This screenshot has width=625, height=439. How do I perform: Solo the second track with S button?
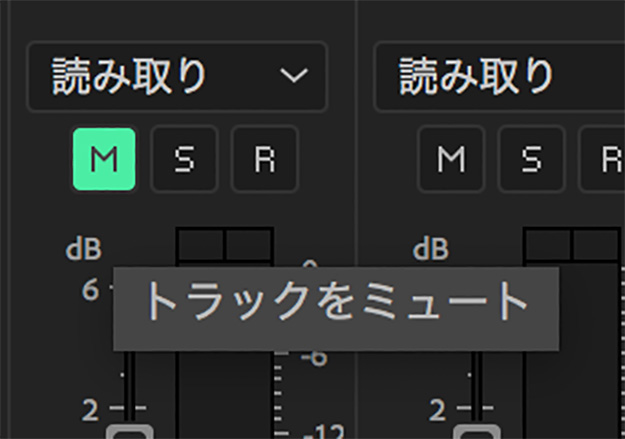click(x=531, y=160)
